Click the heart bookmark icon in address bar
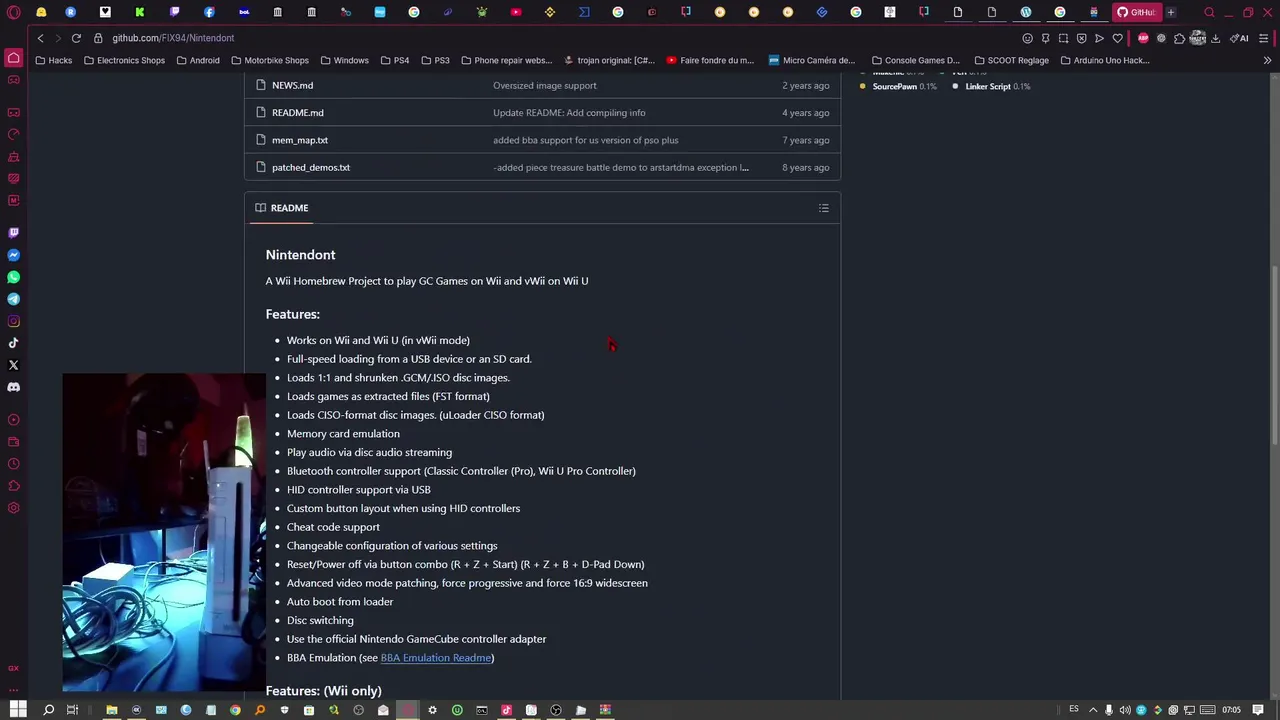This screenshot has width=1280, height=720. [1118, 38]
